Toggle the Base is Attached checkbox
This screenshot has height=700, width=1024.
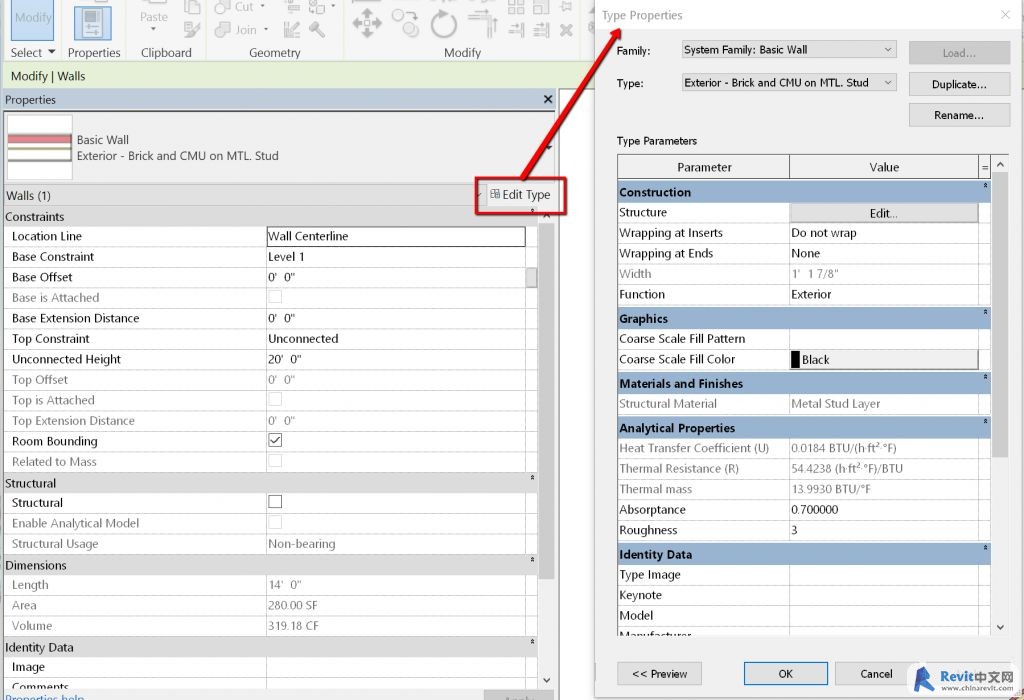coord(275,297)
